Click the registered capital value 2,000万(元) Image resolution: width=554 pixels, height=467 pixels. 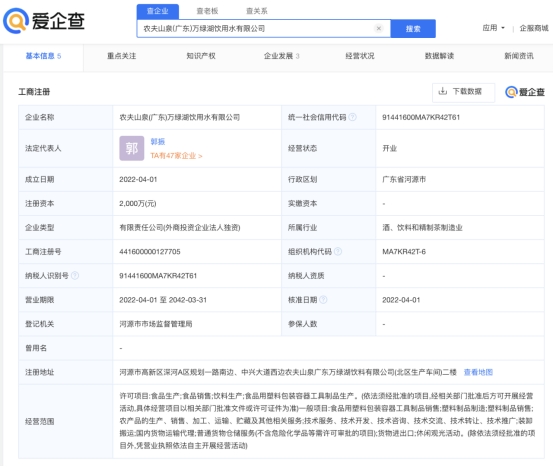tap(138, 203)
